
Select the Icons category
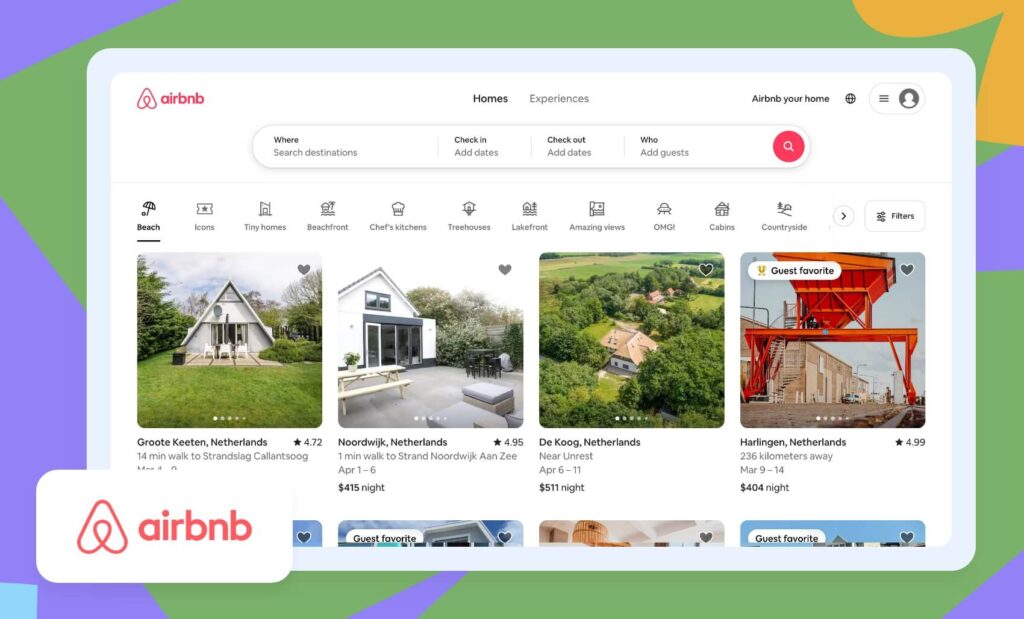click(204, 216)
